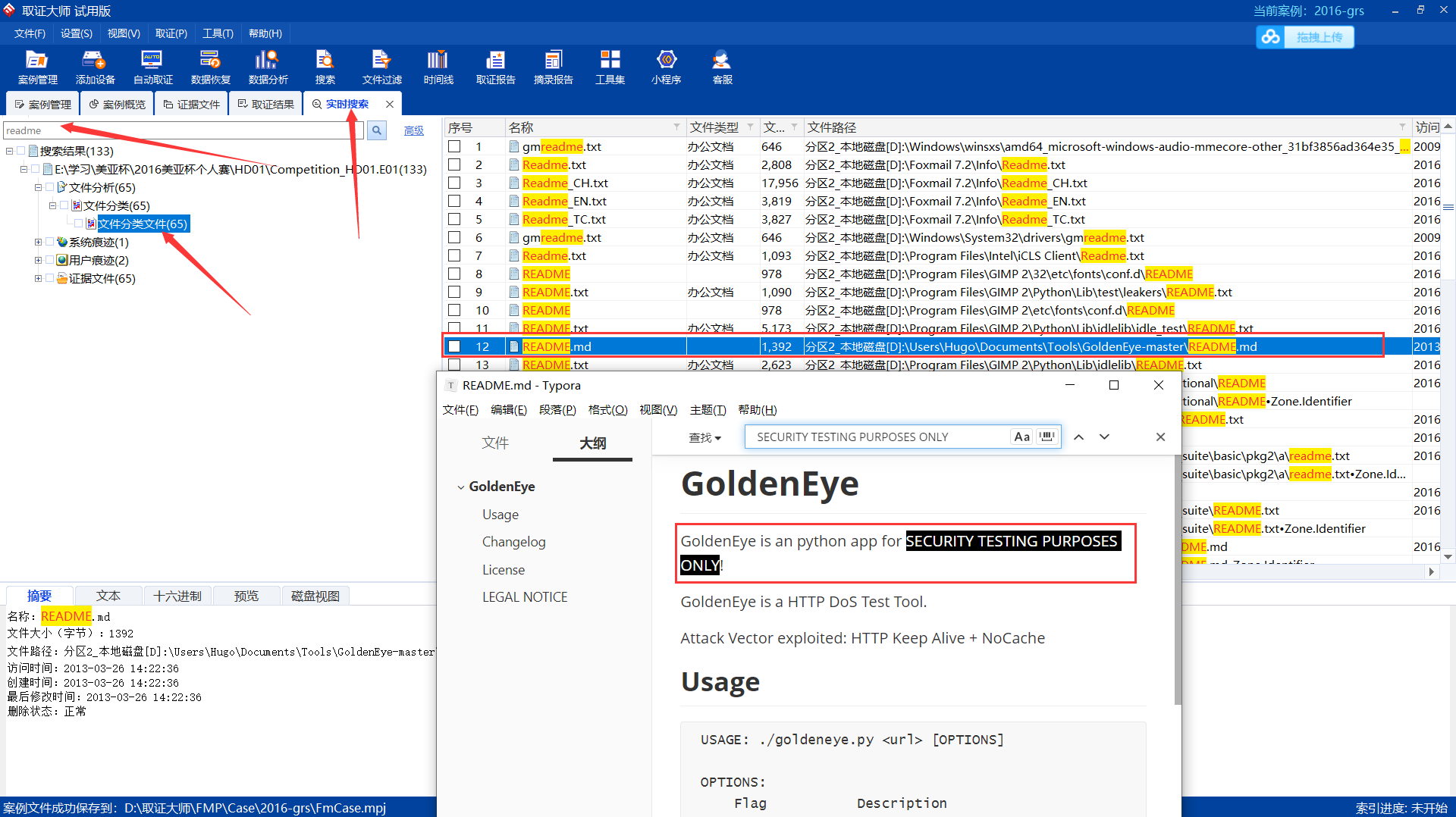Tick the 系统痕迹(1) tree checkbox
The image size is (1456, 817).
point(50,242)
